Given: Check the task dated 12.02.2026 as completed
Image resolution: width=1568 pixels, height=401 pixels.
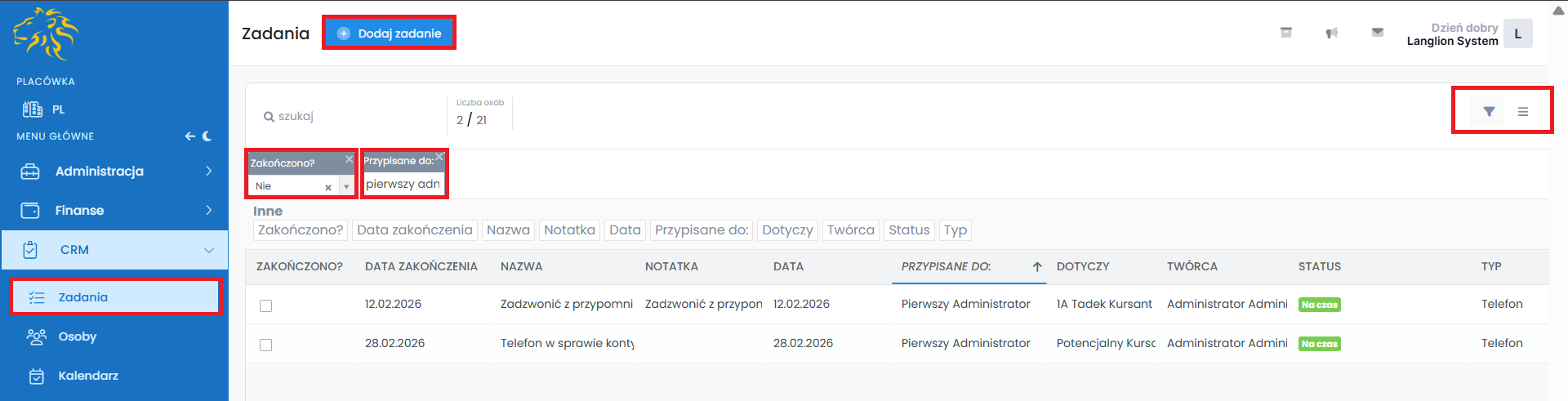Looking at the screenshot, I should point(265,305).
